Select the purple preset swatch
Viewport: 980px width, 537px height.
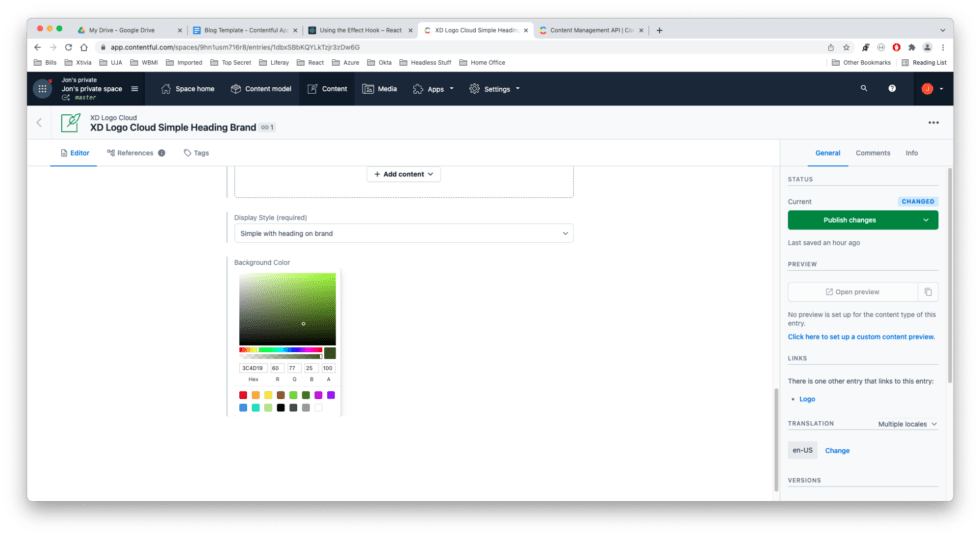click(x=331, y=395)
